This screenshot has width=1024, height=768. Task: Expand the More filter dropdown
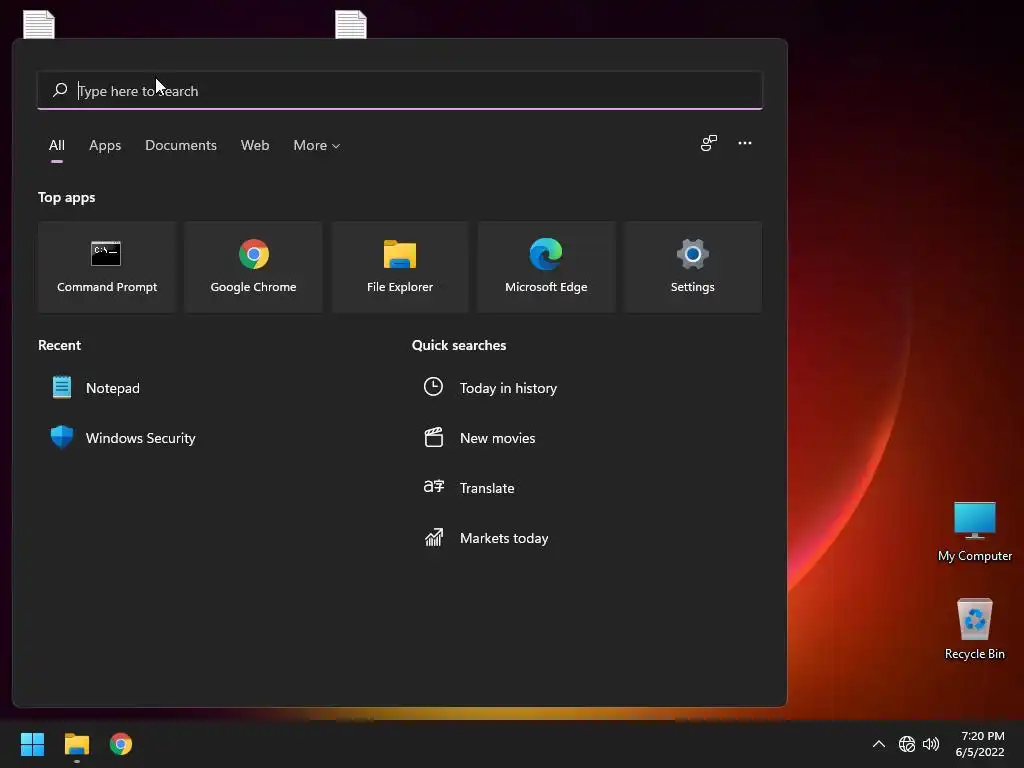point(317,145)
